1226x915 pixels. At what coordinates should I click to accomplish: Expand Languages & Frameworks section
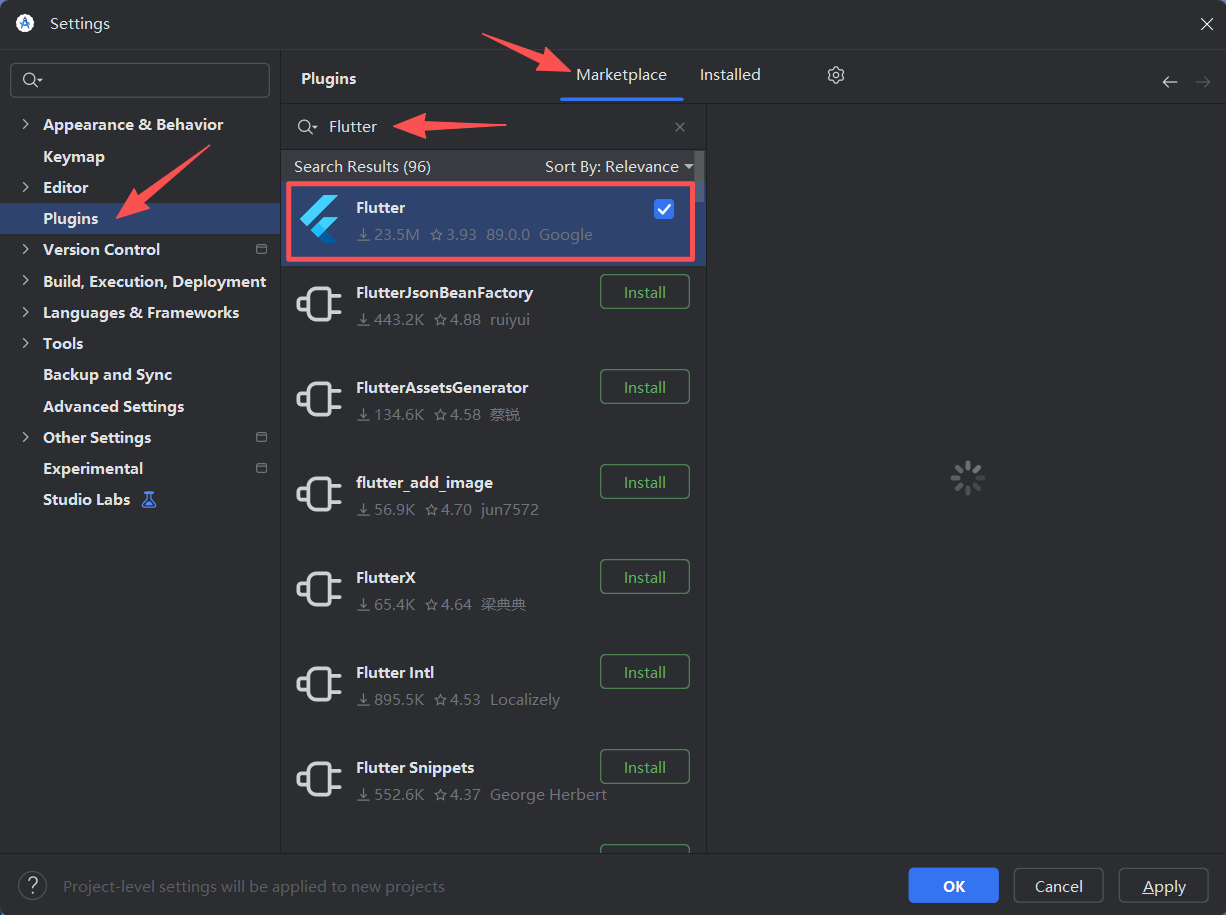25,312
